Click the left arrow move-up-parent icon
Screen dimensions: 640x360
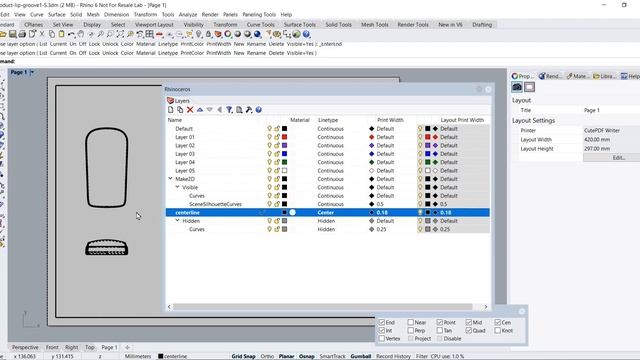point(219,110)
